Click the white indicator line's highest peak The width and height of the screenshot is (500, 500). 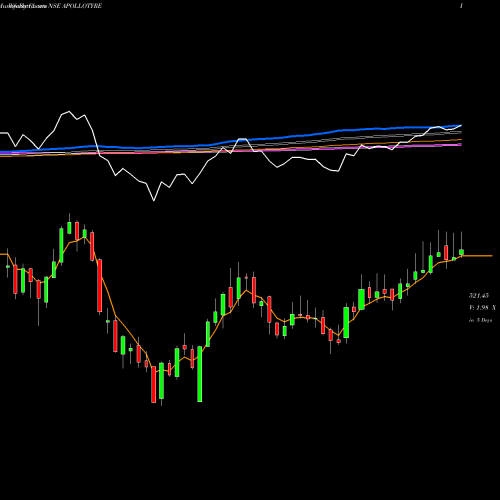point(69,112)
